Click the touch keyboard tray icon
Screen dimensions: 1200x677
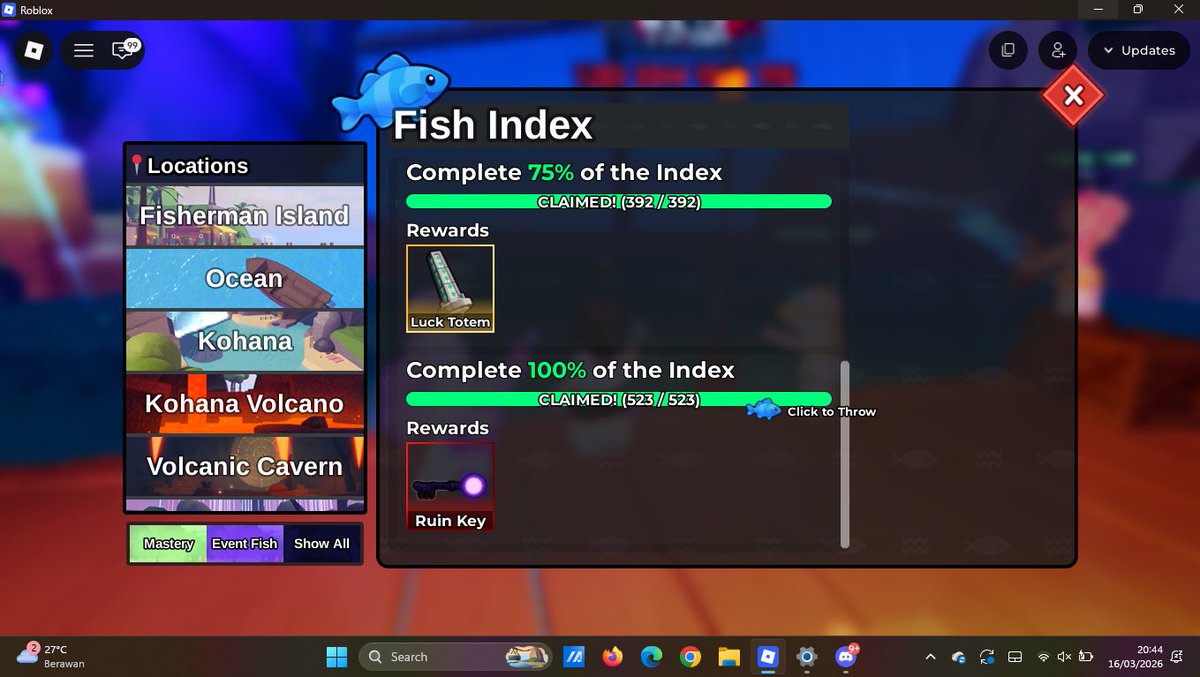pyautogui.click(x=1014, y=657)
